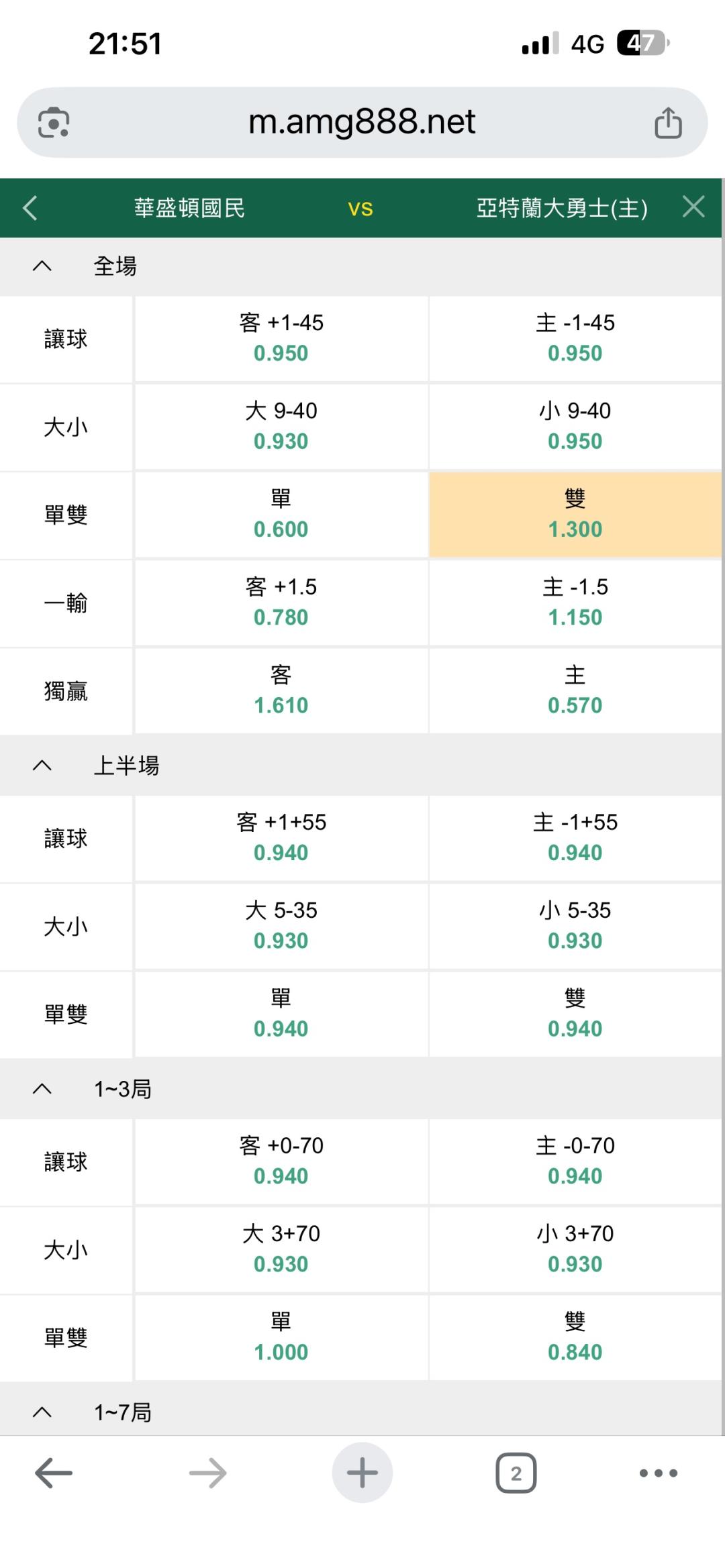
Task: Collapse the 上半場 section
Action: pyautogui.click(x=42, y=766)
